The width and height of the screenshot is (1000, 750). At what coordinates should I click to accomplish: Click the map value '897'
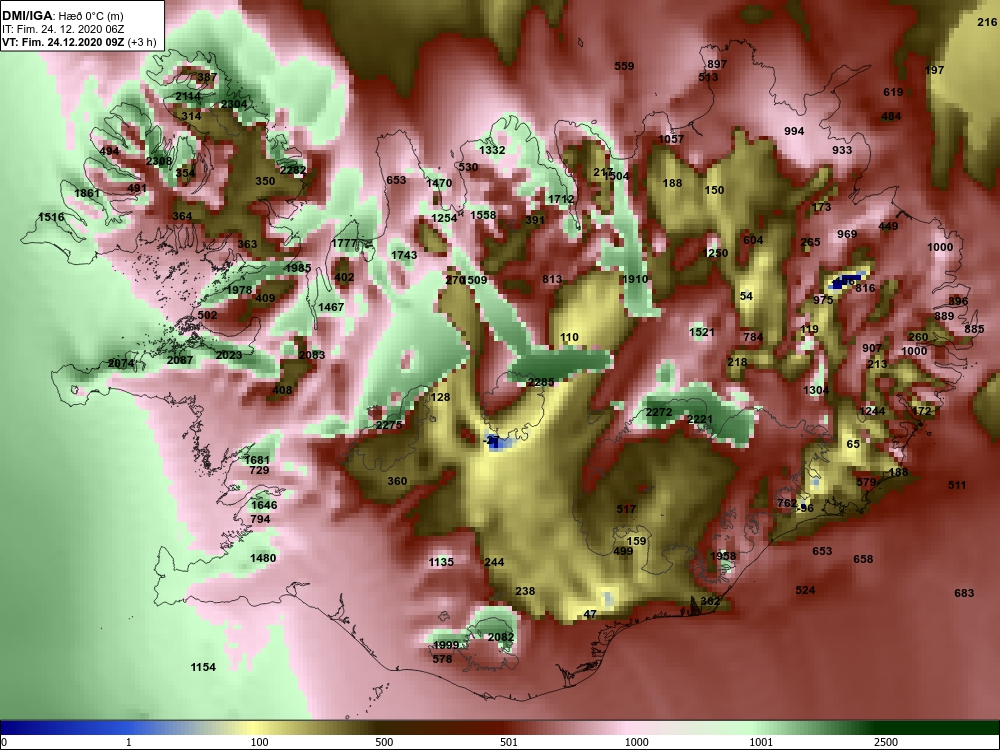[717, 64]
